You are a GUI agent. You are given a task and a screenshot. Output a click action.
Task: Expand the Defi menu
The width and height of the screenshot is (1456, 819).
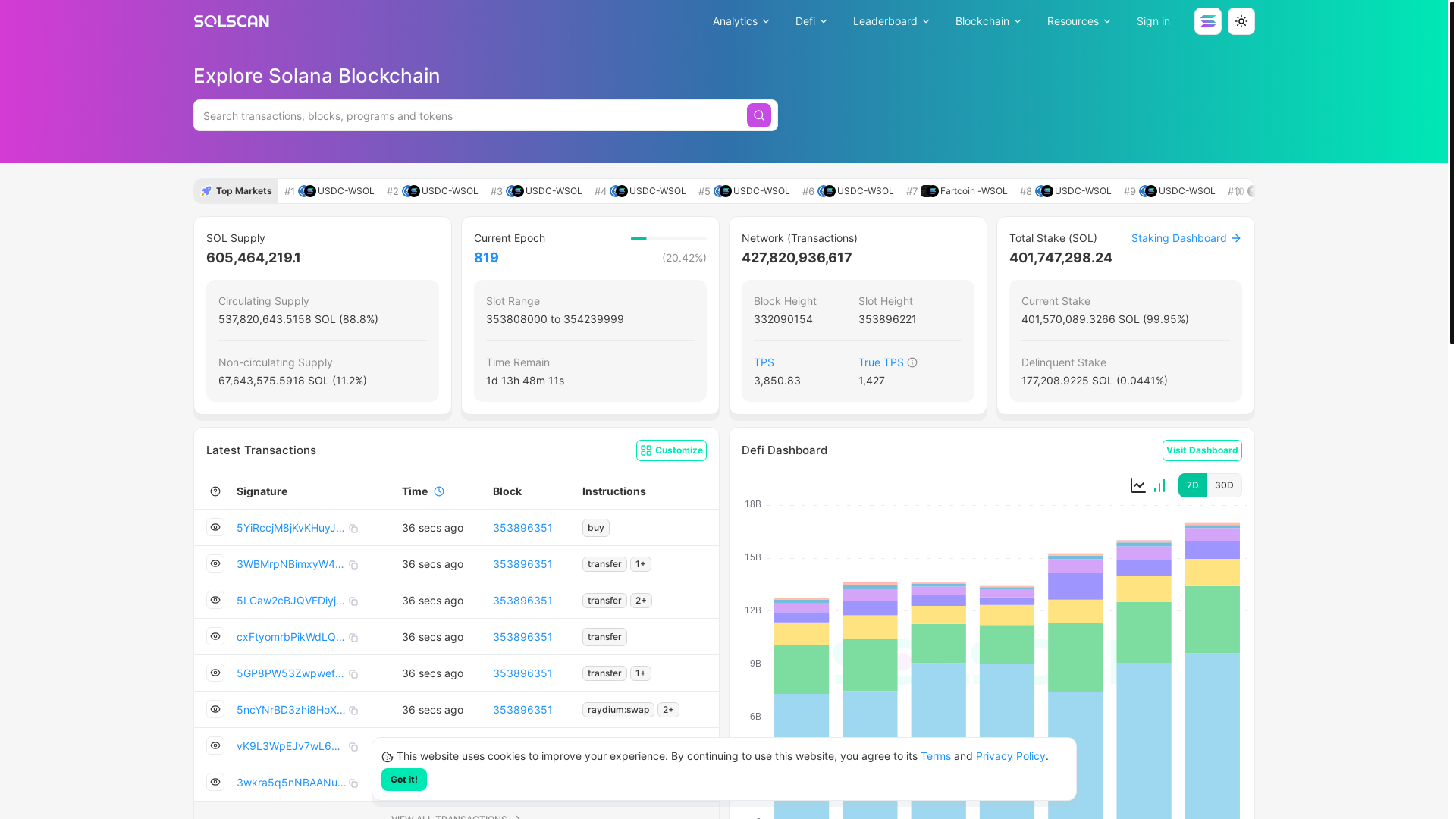click(x=811, y=21)
